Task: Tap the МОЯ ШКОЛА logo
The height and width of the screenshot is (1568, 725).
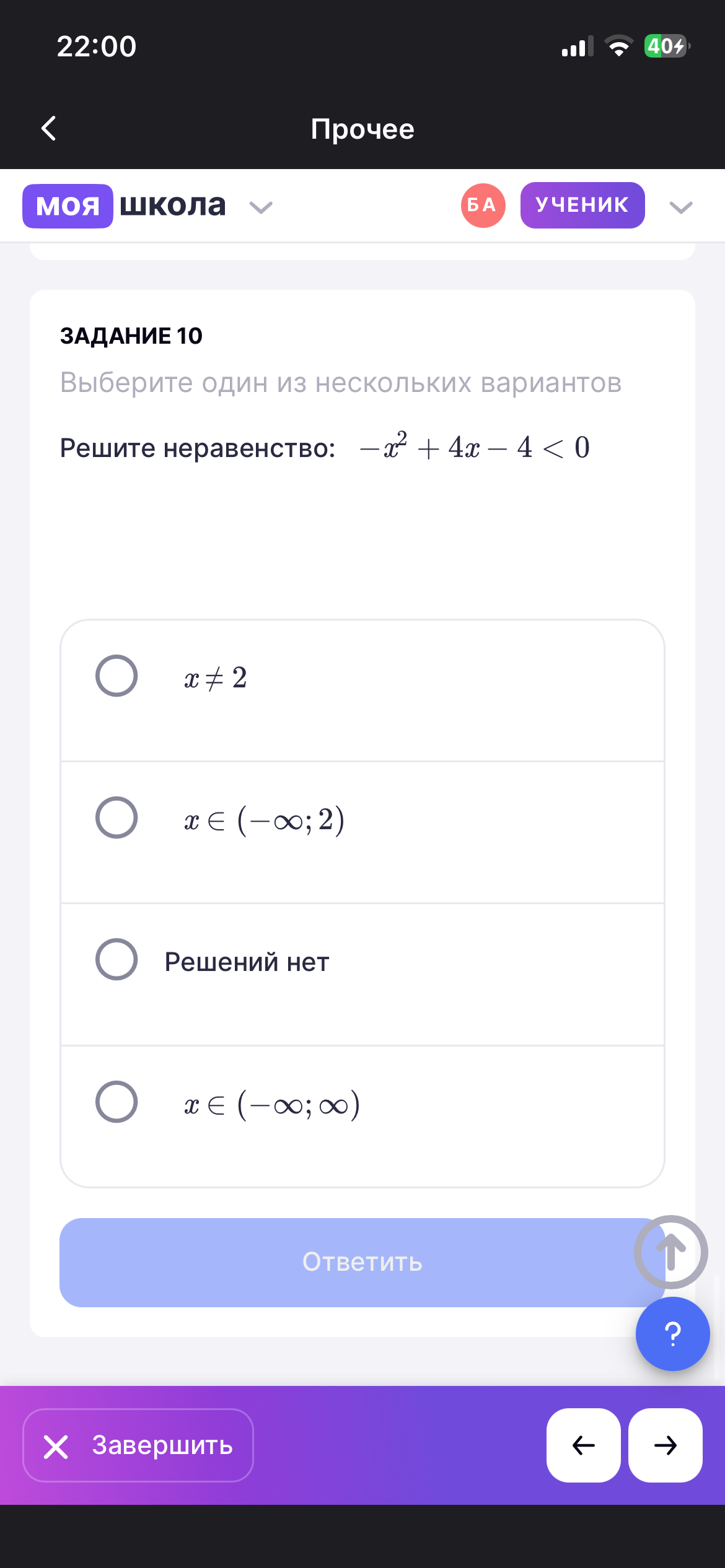Action: pyautogui.click(x=124, y=205)
